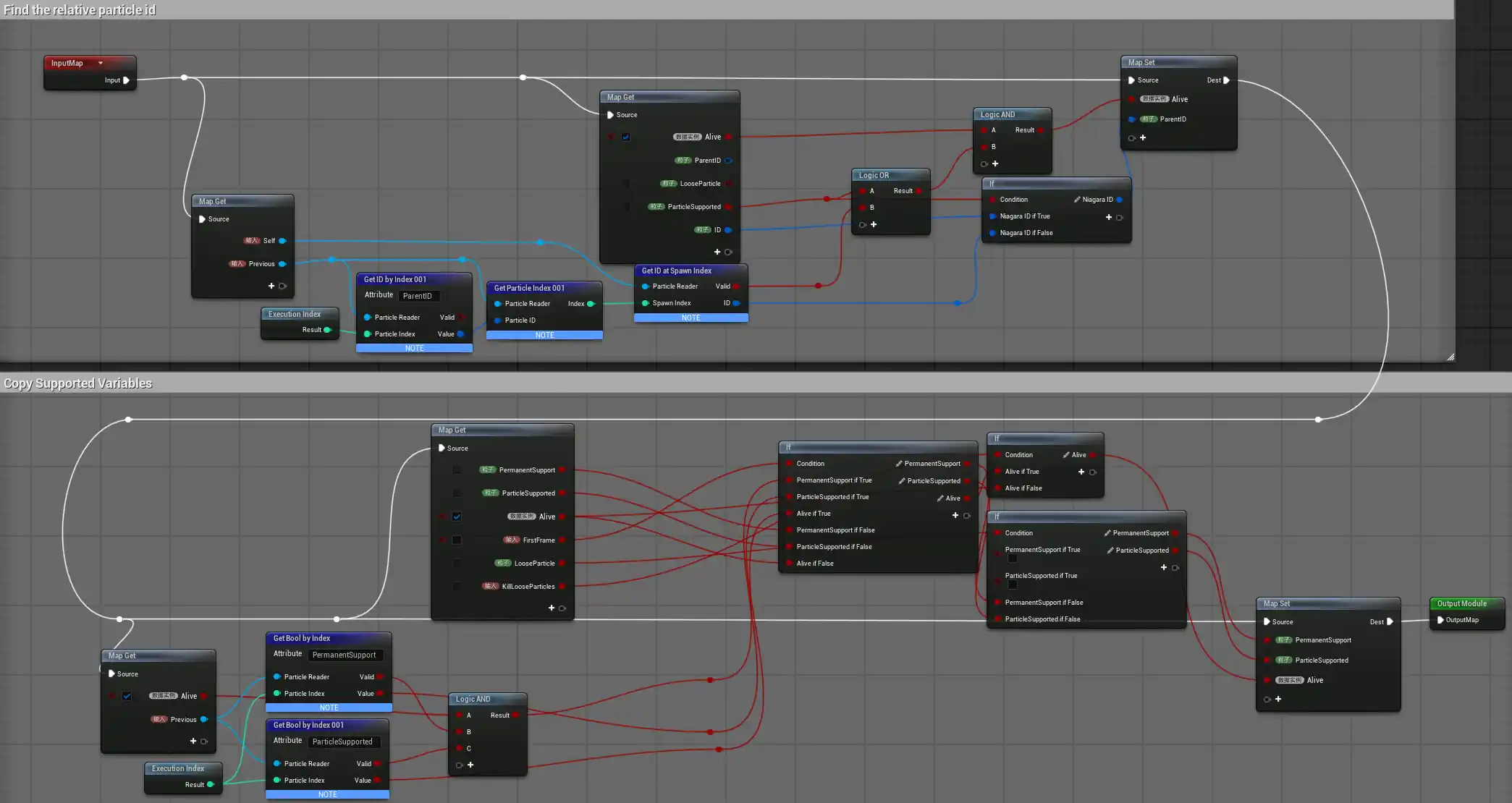The width and height of the screenshot is (1512, 803).
Task: Expand the NOTE bar under Get Particle Index 001
Action: [x=544, y=335]
